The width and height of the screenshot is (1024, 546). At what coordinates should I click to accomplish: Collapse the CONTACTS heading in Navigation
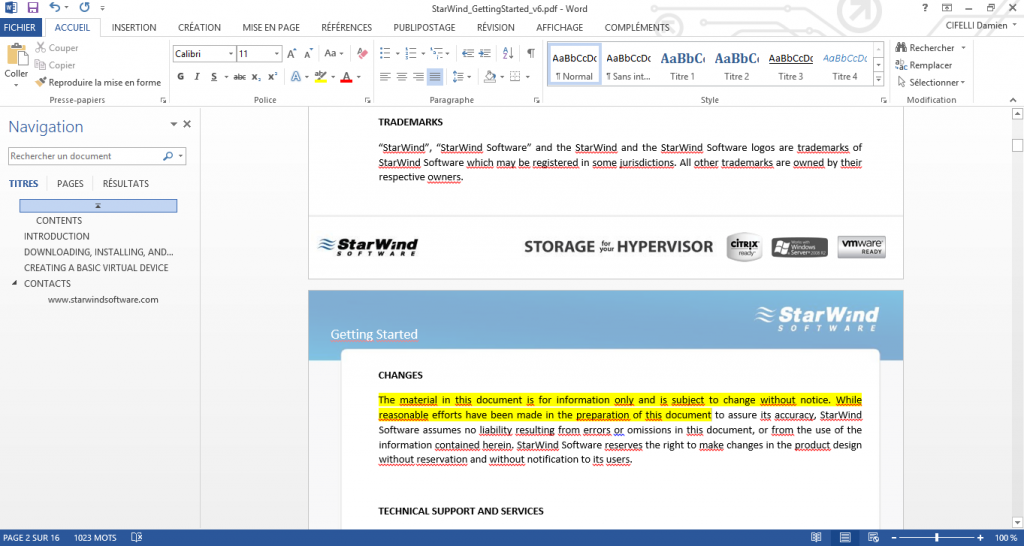15,284
